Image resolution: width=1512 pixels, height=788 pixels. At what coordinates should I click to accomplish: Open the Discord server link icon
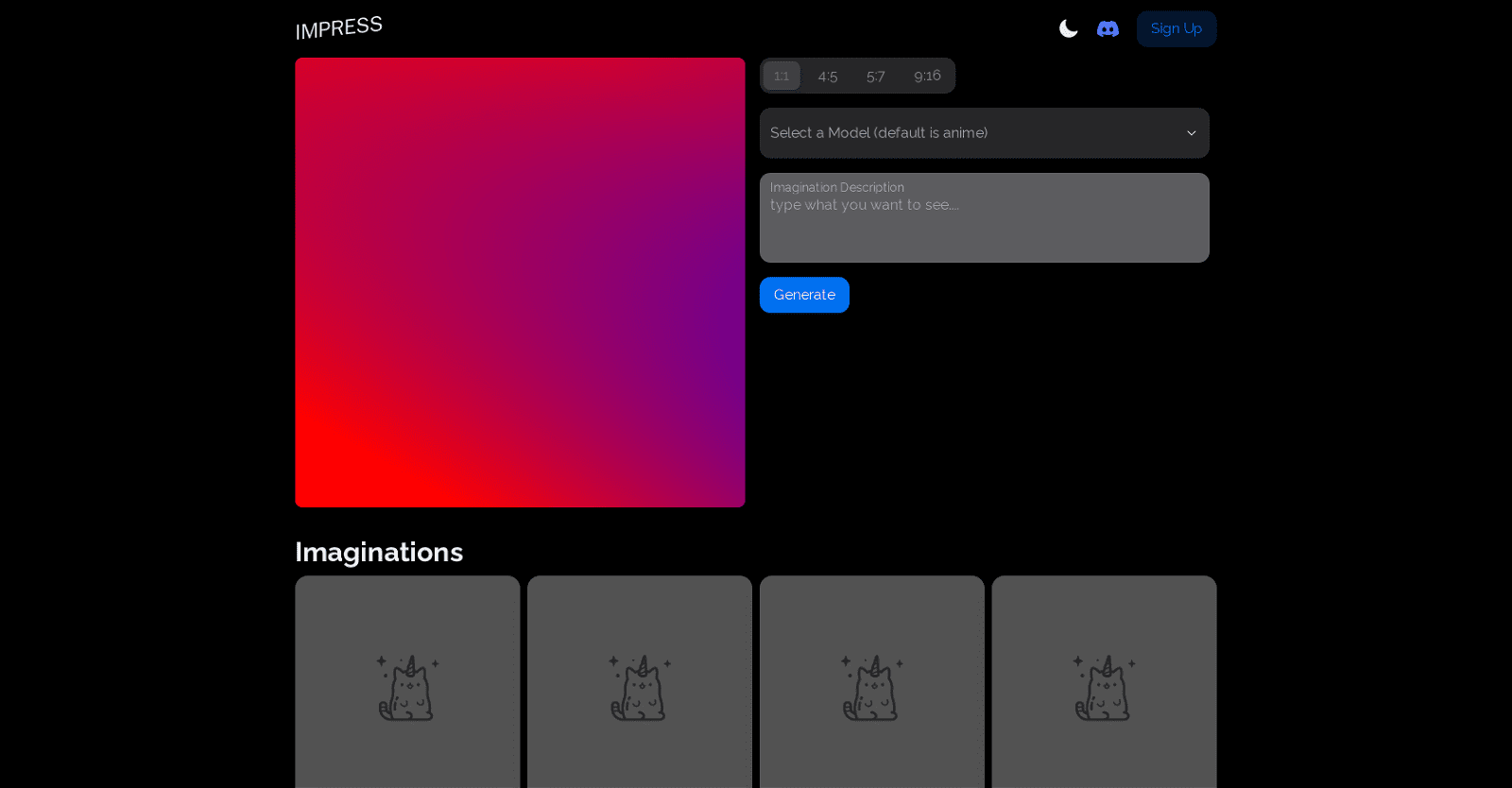tap(1108, 29)
